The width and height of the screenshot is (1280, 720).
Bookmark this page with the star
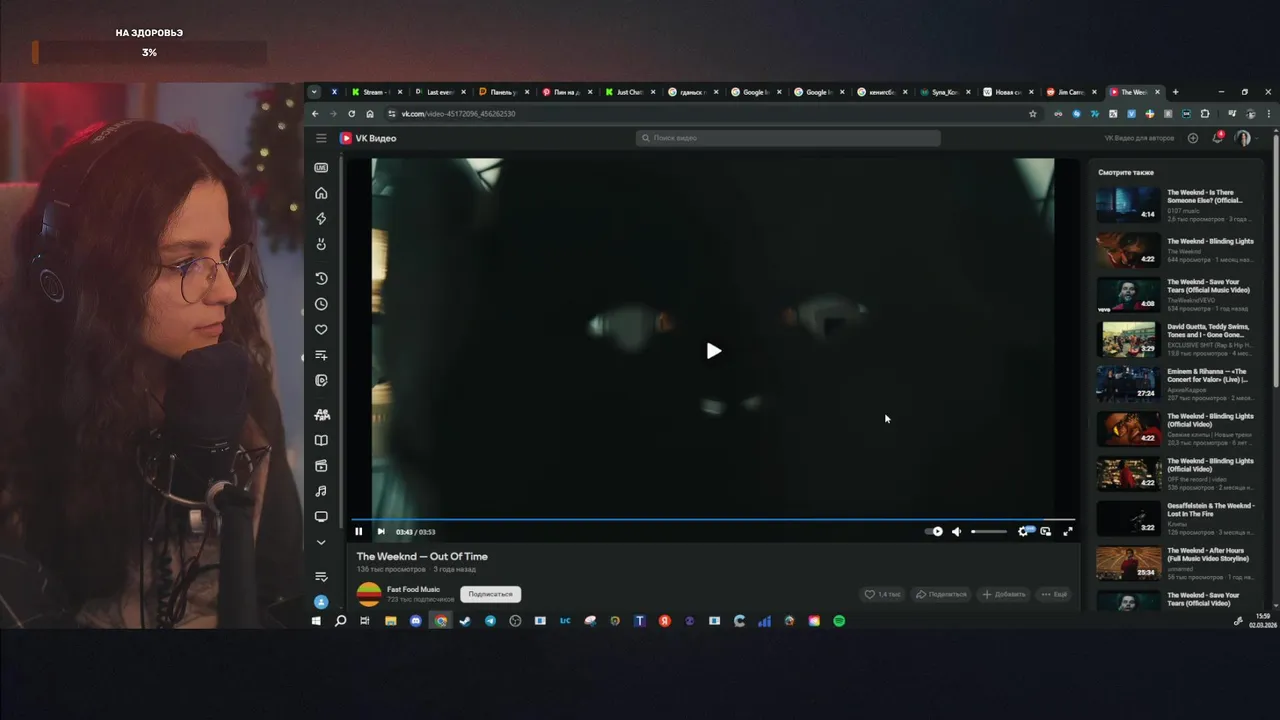click(x=1033, y=114)
